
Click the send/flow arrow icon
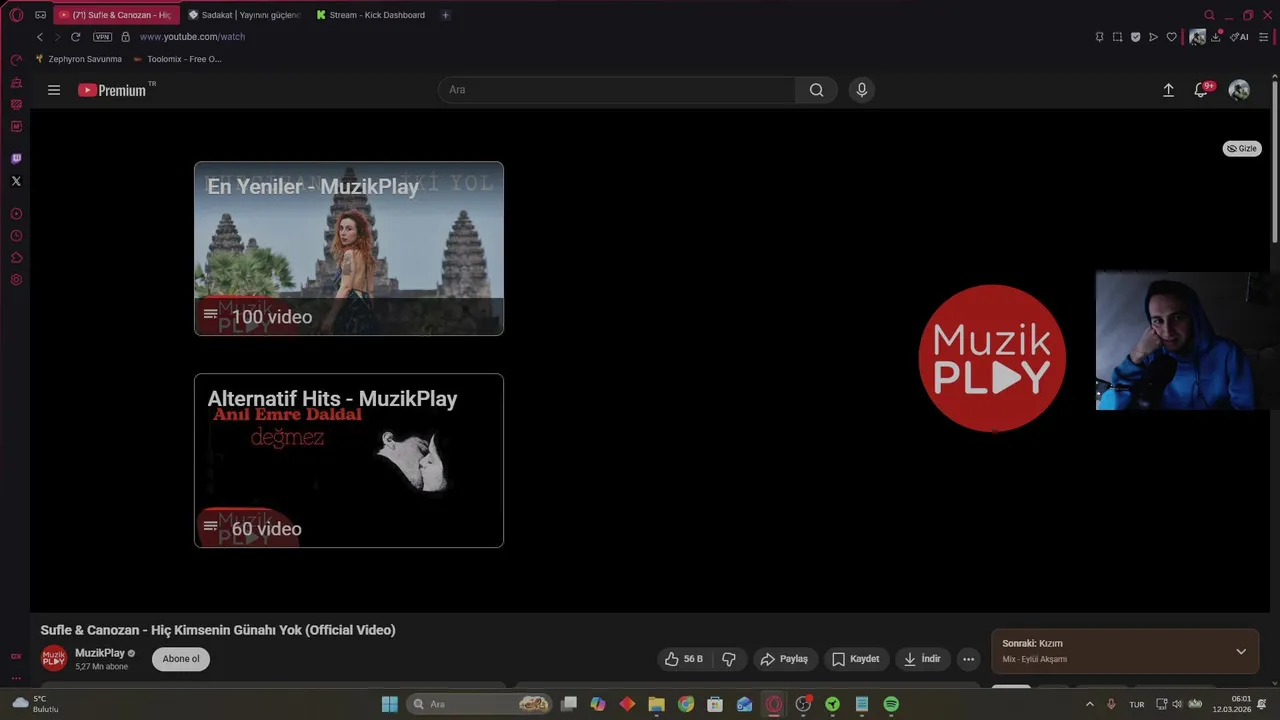point(1153,37)
